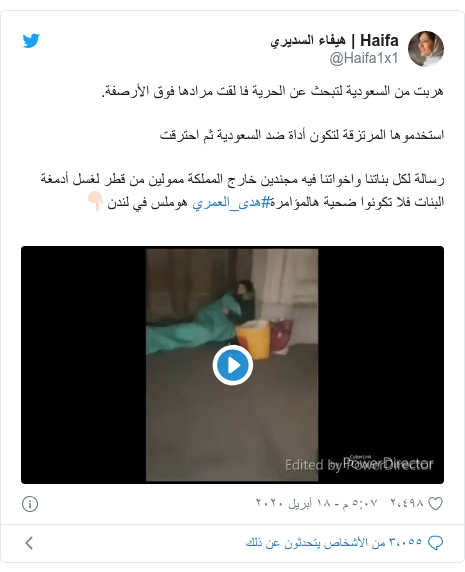Click tweet line starting استخدموها المرتزقة
Screen dimensions: 465x572
(x=302, y=135)
